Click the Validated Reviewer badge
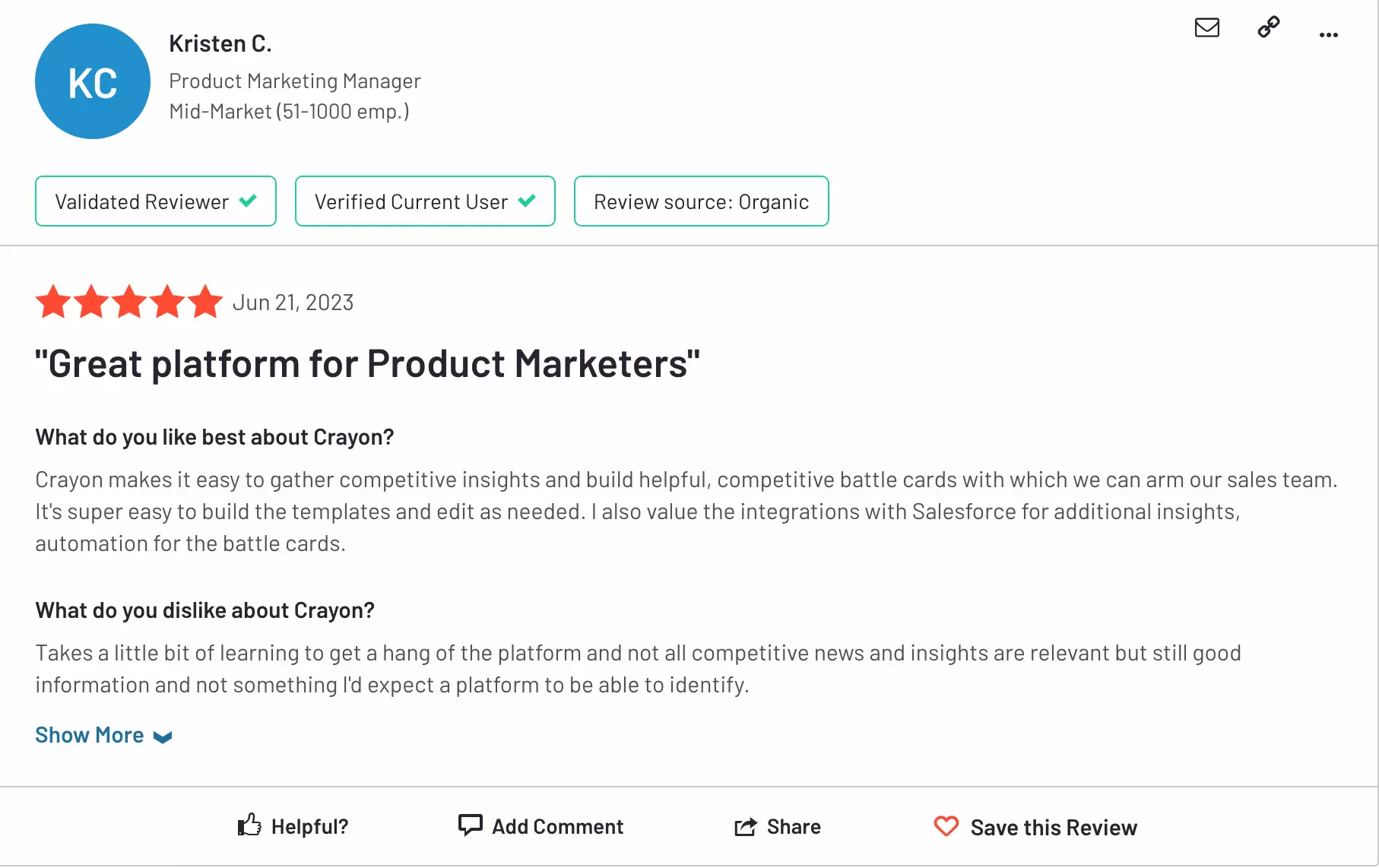Viewport: 1379px width, 868px height. 156,201
